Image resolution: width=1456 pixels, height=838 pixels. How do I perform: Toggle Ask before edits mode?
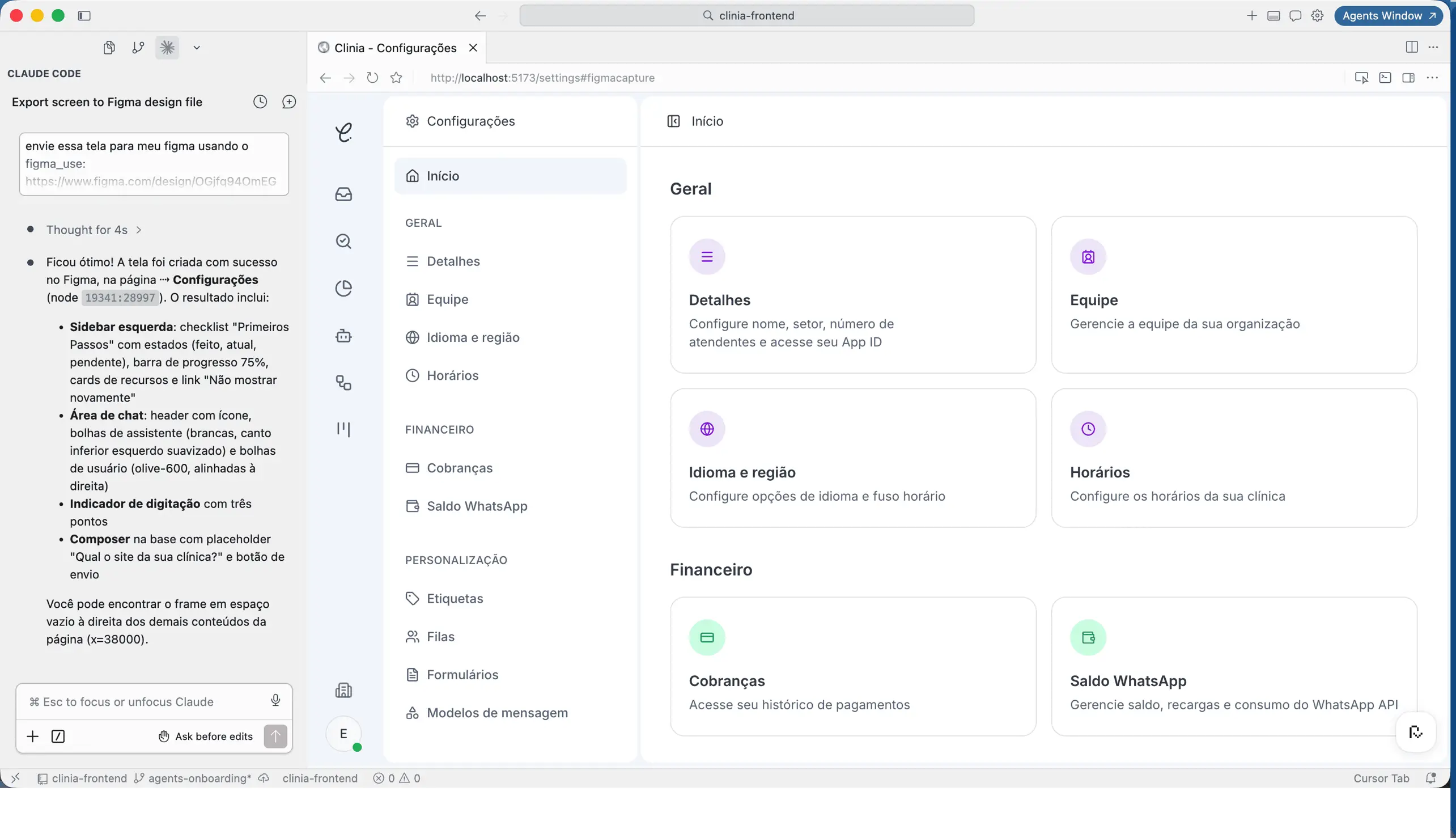(x=205, y=736)
